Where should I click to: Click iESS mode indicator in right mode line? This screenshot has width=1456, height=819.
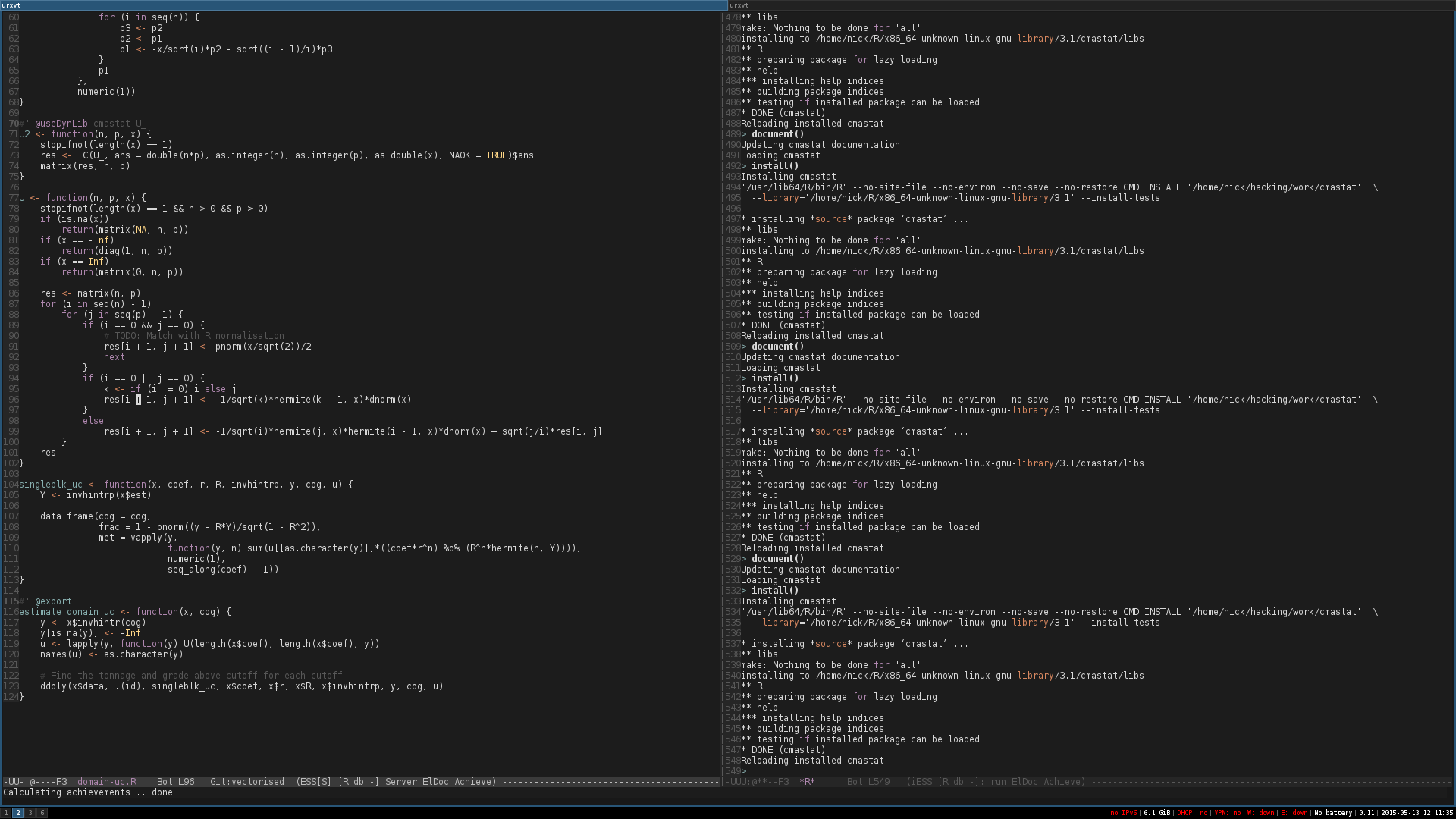pyautogui.click(x=922, y=782)
